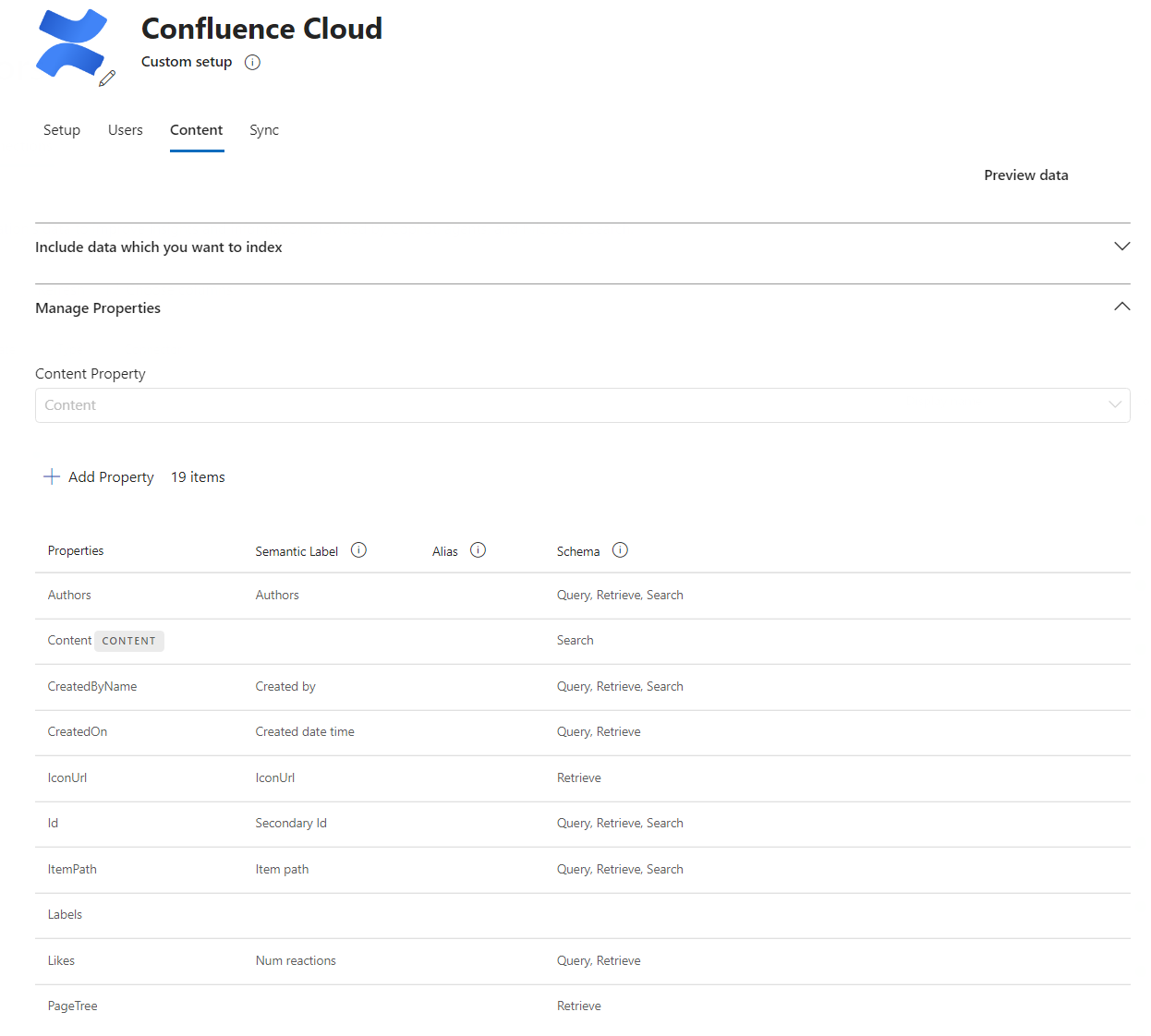Click the pencil edit icon on logo
Screen dimensions: 1151x1036
pyautogui.click(x=107, y=78)
